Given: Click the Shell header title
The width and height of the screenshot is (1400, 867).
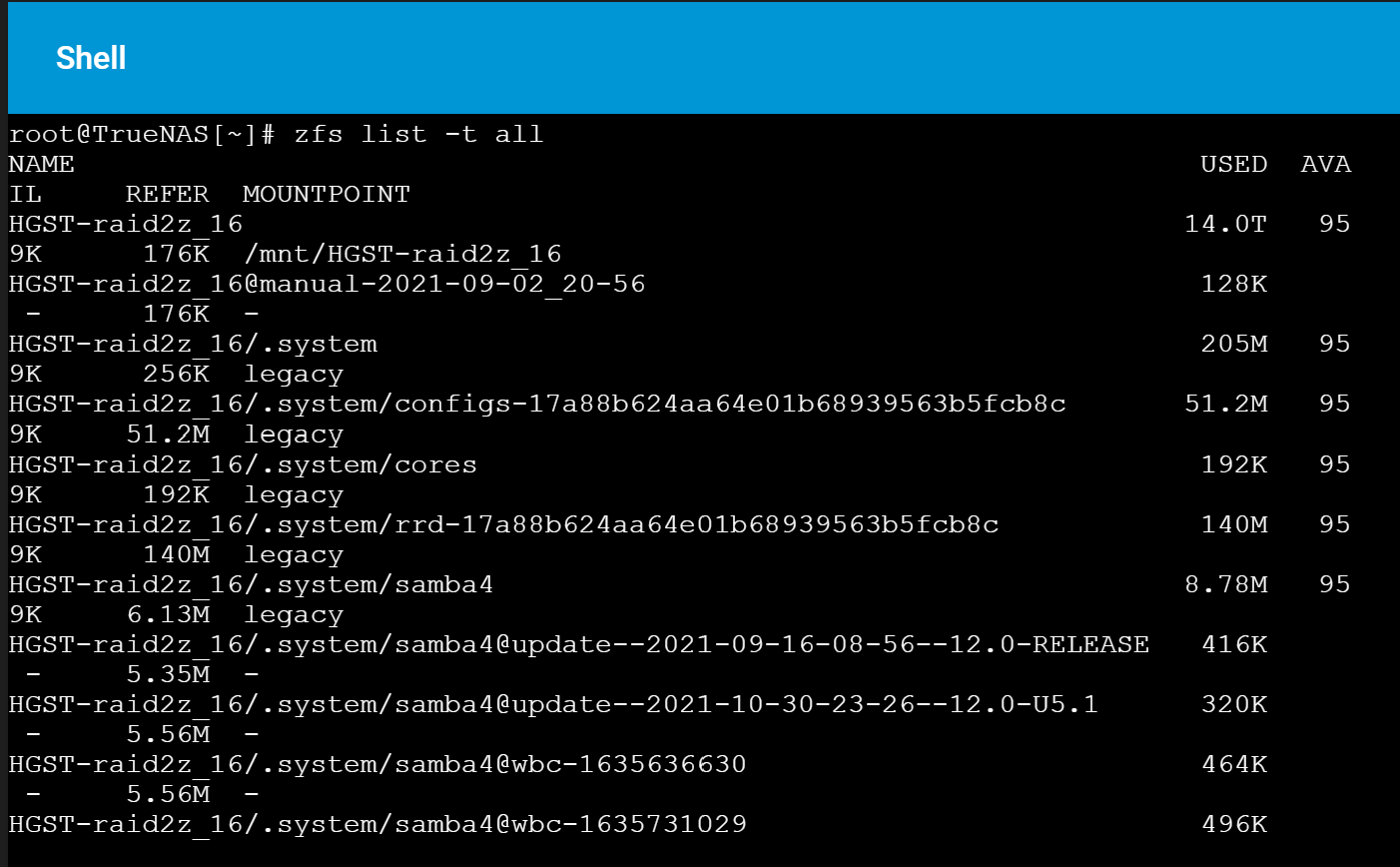Looking at the screenshot, I should pos(91,58).
